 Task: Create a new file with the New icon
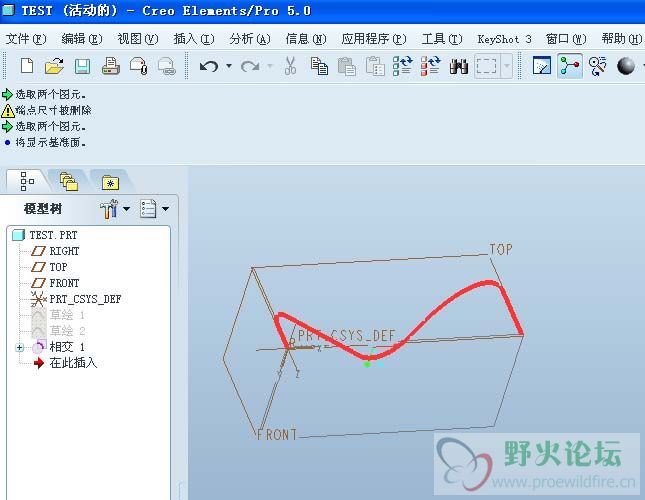click(27, 66)
